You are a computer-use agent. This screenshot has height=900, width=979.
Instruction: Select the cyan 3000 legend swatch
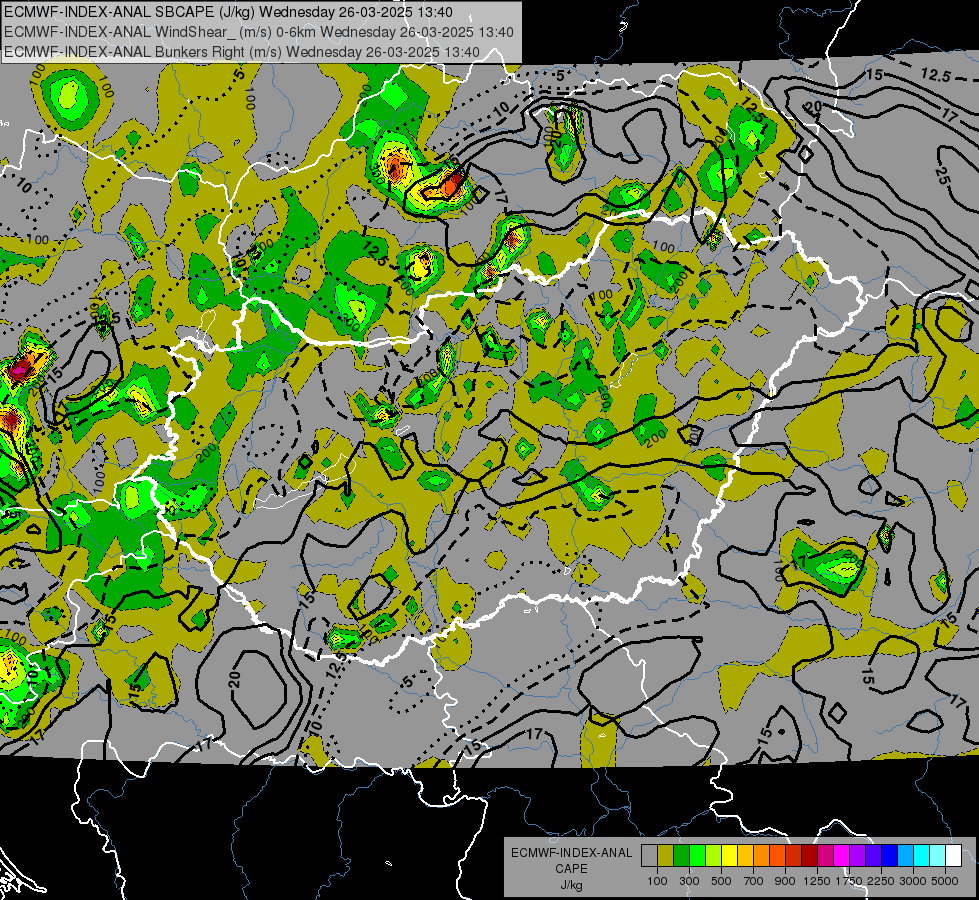point(922,856)
